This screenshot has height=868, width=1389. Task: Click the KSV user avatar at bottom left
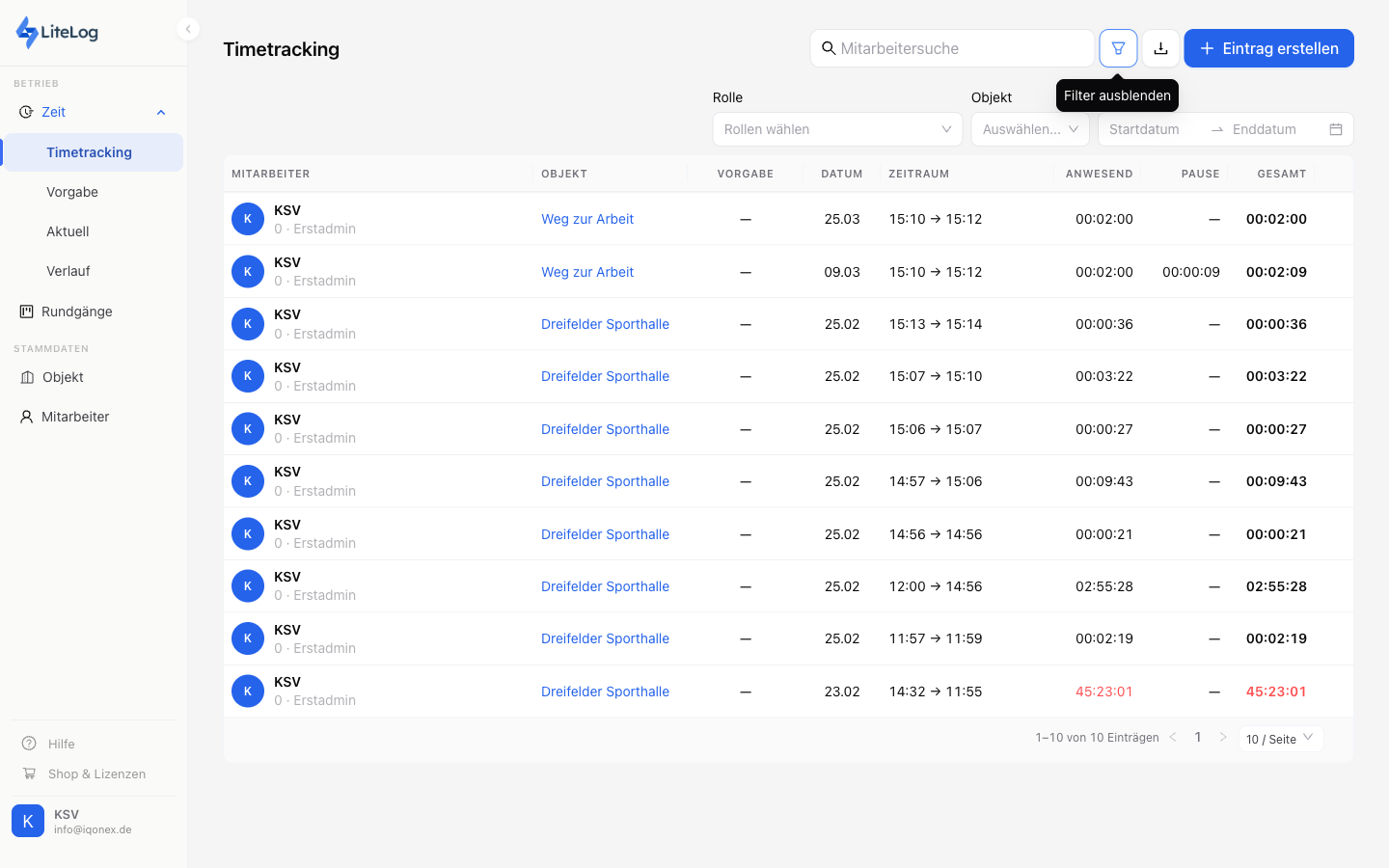click(x=28, y=821)
